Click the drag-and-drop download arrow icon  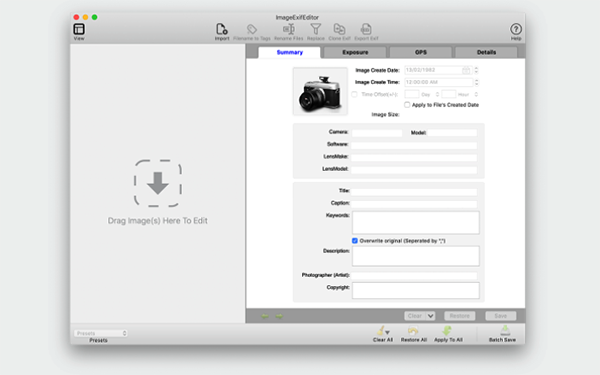(x=158, y=183)
